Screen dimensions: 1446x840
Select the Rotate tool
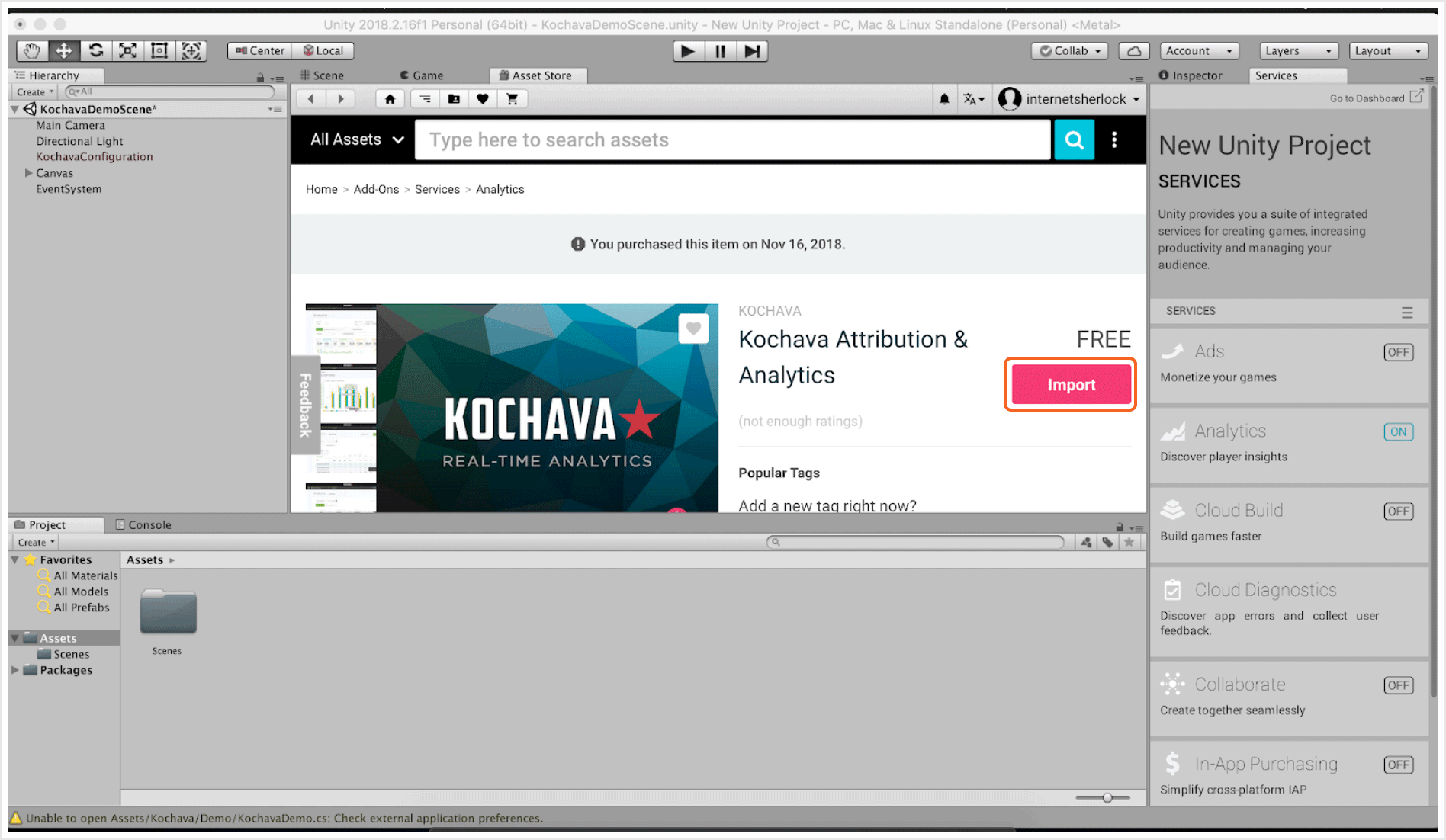point(95,51)
